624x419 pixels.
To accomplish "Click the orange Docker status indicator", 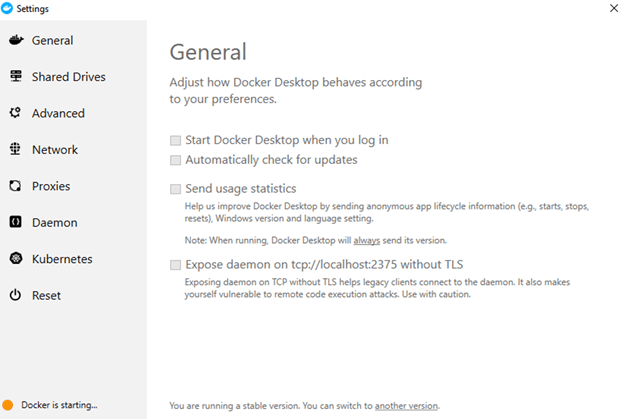I will coord(8,405).
